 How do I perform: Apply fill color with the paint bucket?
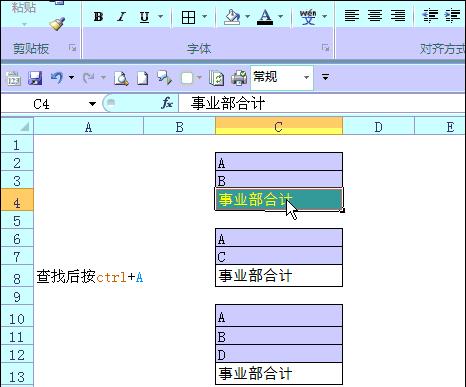tap(232, 17)
